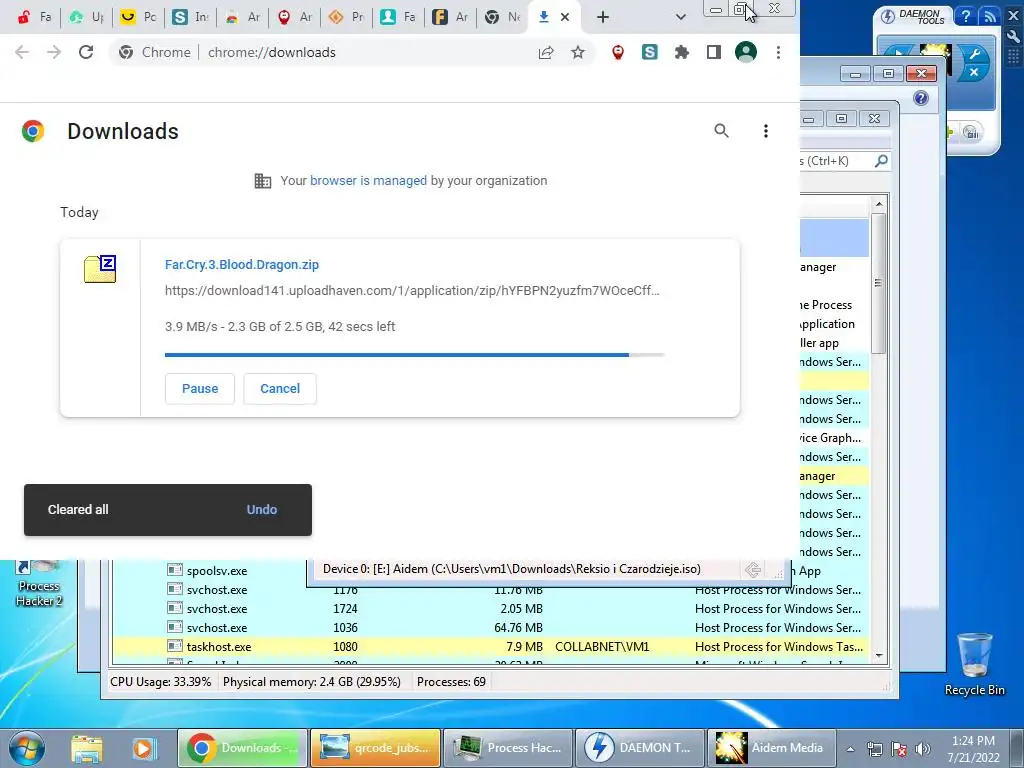Cancel the Far Cry download
The image size is (1024, 768).
click(x=280, y=389)
